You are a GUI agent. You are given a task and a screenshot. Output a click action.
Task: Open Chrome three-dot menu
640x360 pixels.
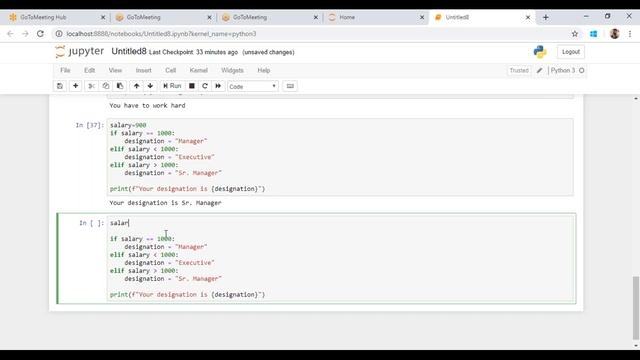pos(630,34)
